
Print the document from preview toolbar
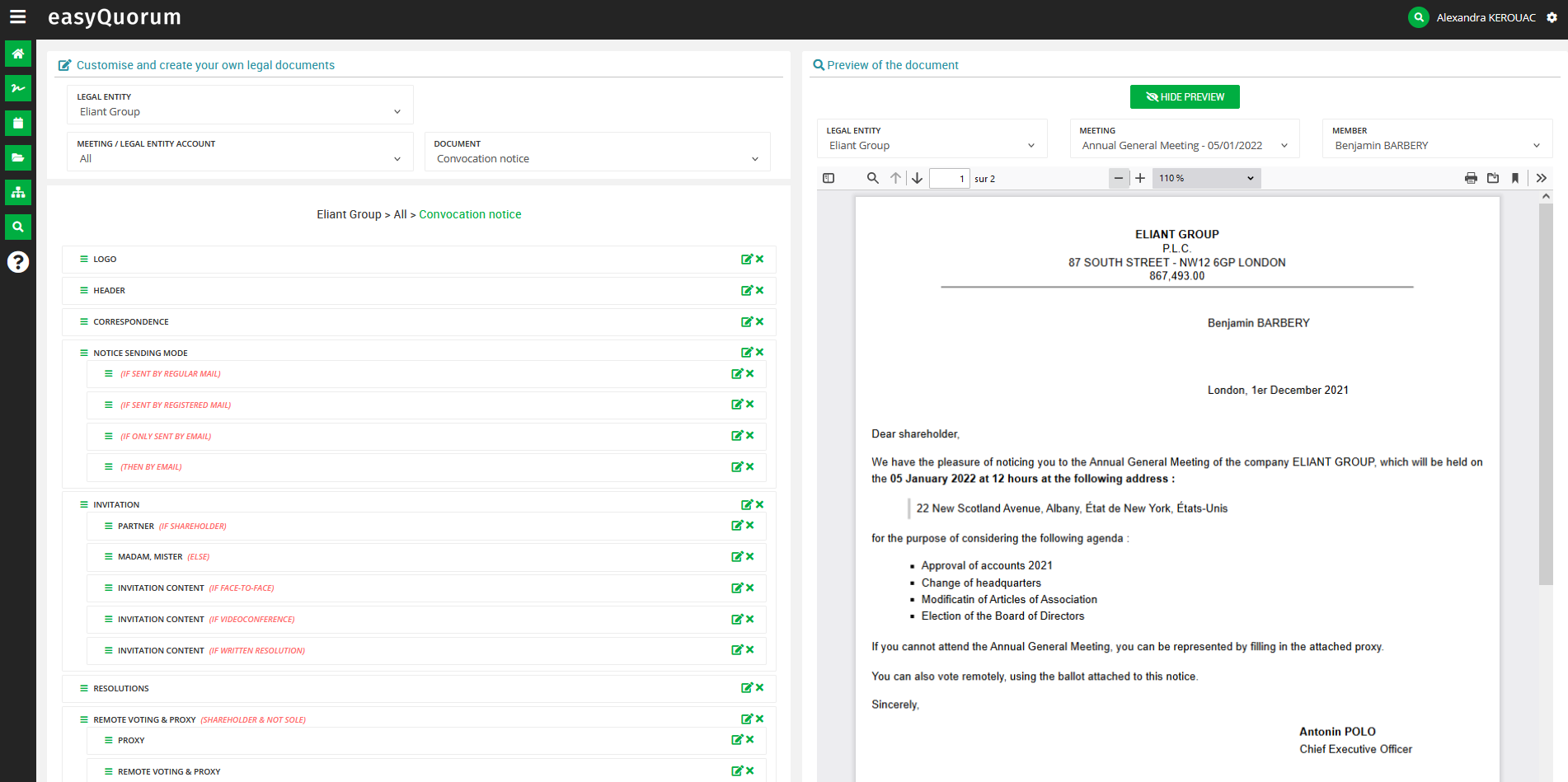click(x=1470, y=178)
